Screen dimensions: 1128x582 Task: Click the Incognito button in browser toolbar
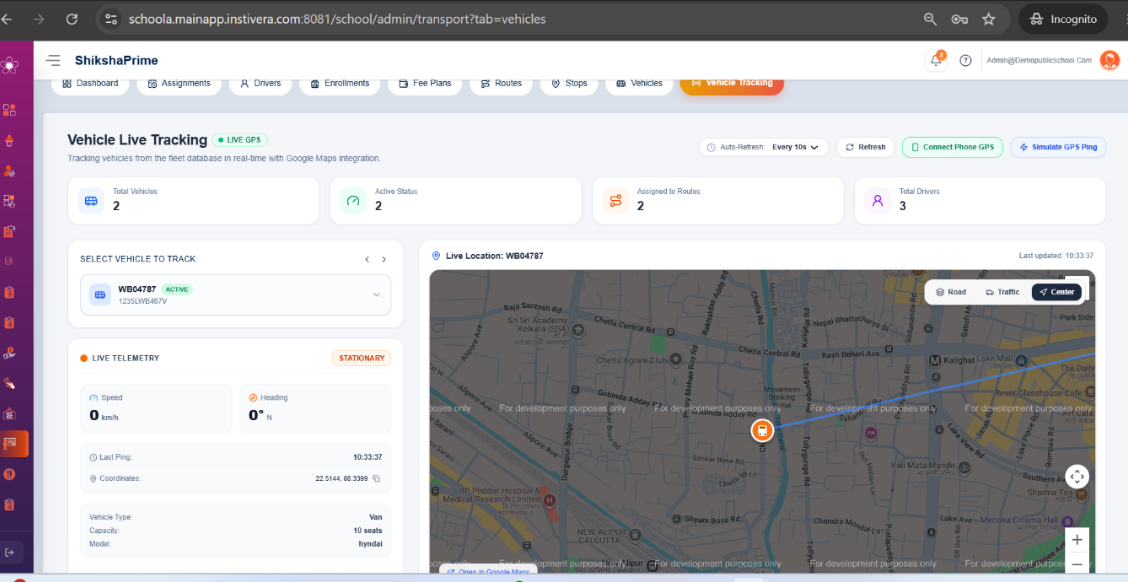(1063, 19)
